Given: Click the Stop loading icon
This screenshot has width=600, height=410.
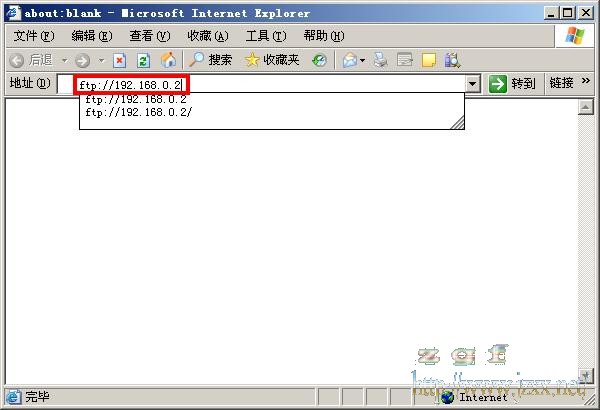Looking at the screenshot, I should (x=119, y=60).
